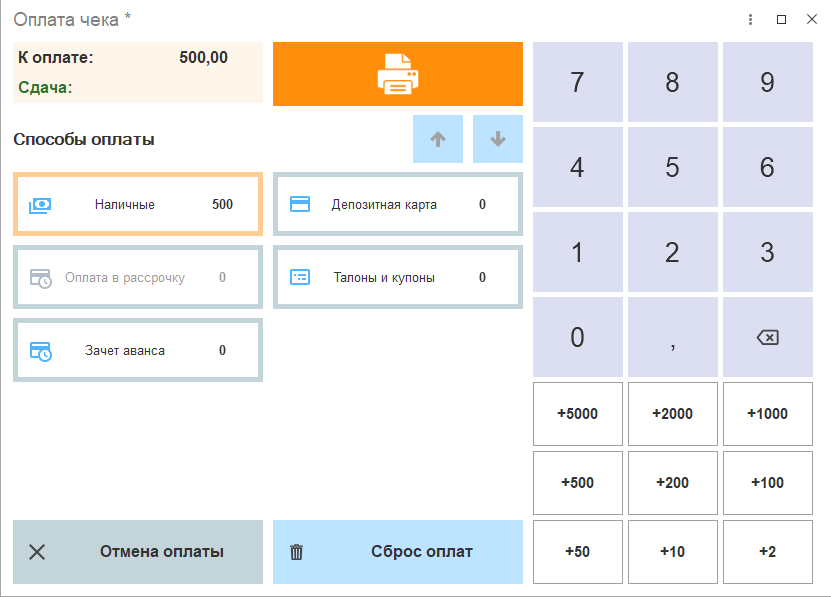This screenshot has width=831, height=597.
Task: Click the orange print receipt button
Action: point(397,74)
